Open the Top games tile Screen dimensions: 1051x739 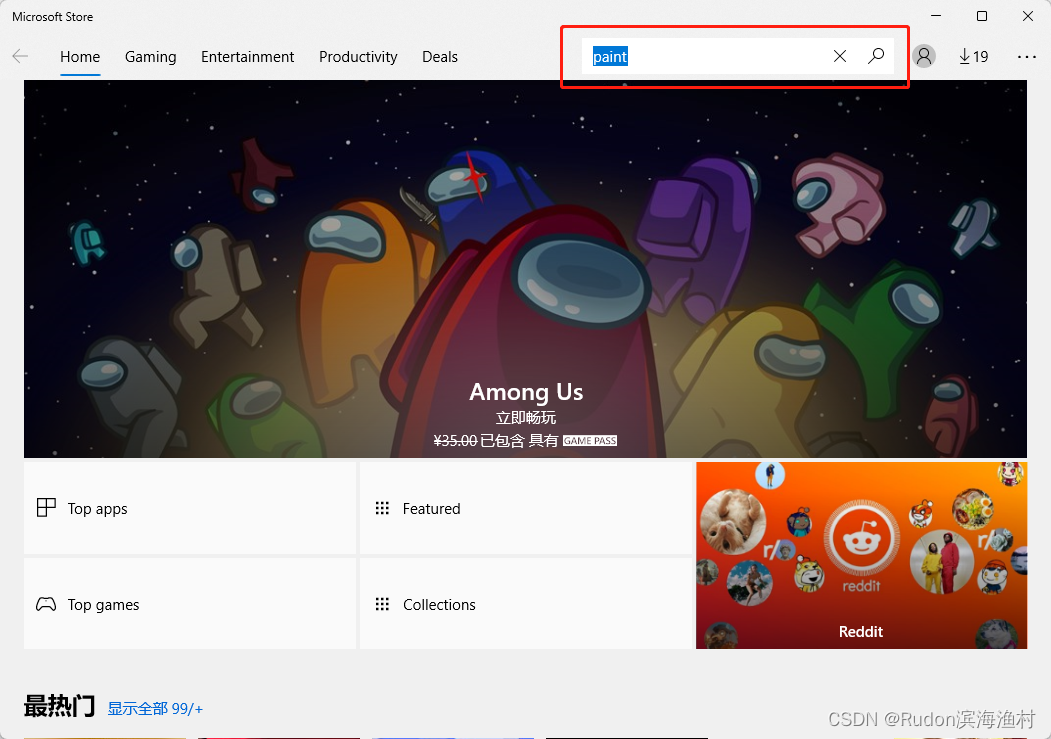click(190, 604)
